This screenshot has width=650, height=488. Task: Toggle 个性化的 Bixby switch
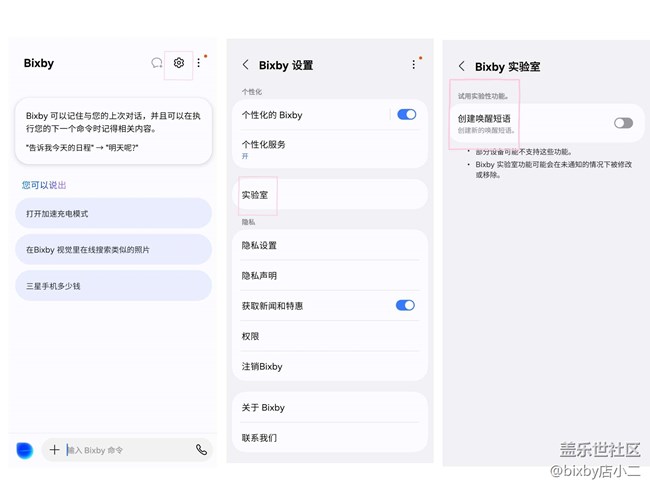(406, 115)
